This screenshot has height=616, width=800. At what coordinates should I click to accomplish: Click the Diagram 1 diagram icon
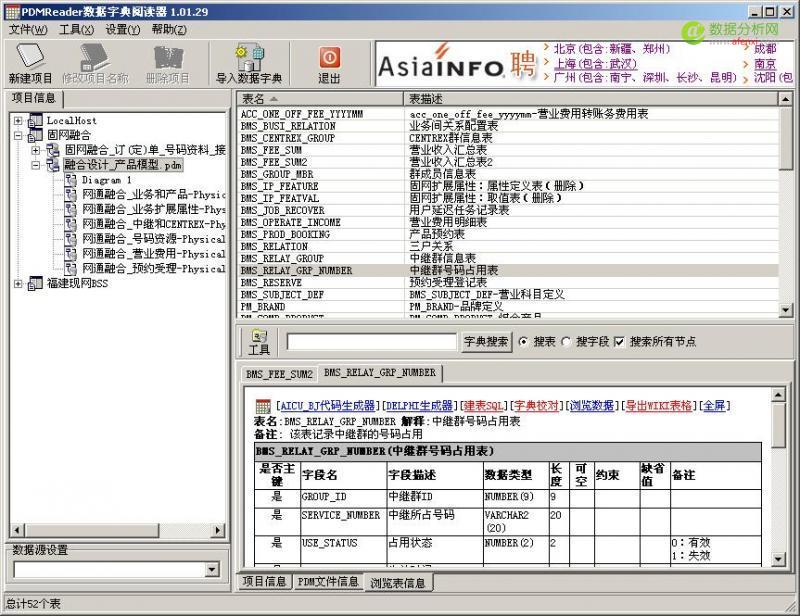[71, 180]
